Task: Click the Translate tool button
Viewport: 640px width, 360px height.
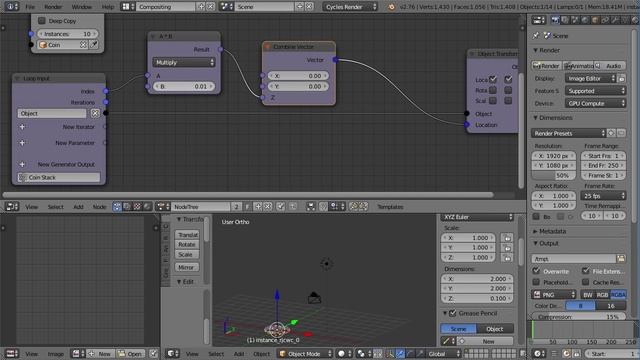Action: (x=187, y=235)
